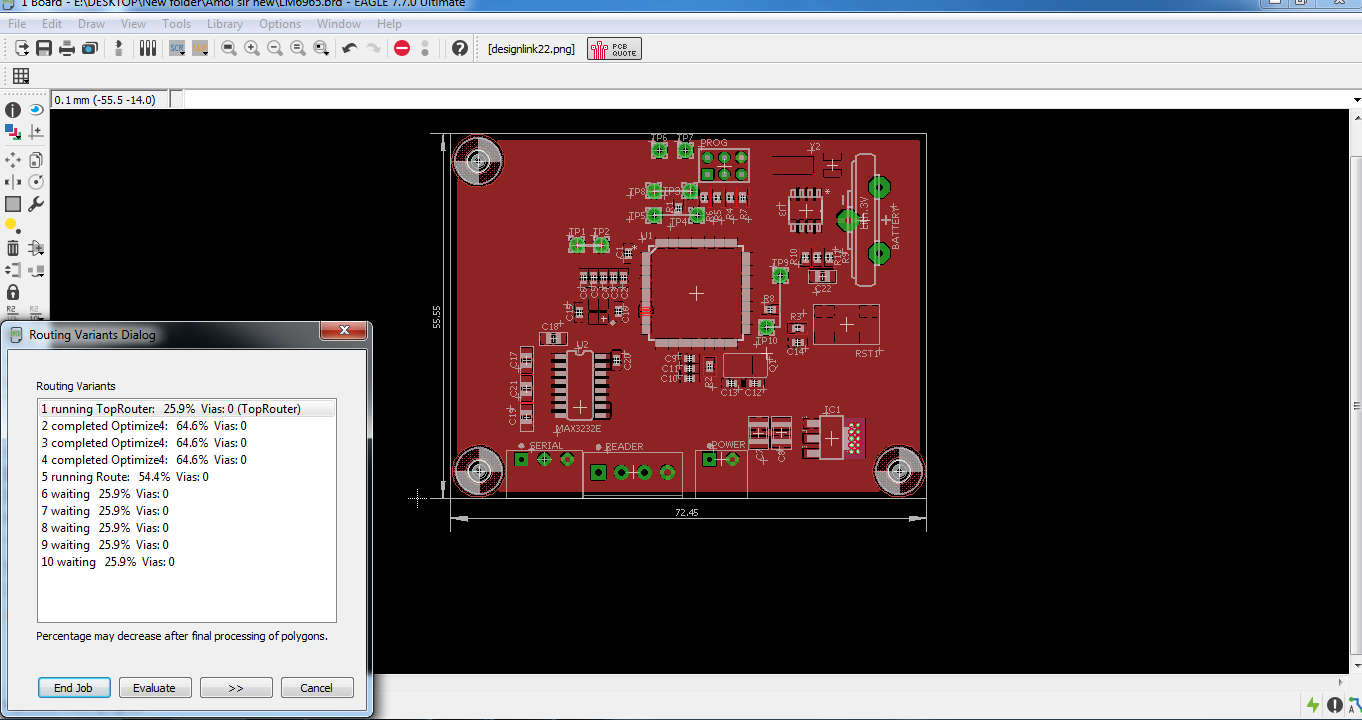Click the zoom in magnifier icon
Viewport: 1362px width, 720px height.
(252, 48)
